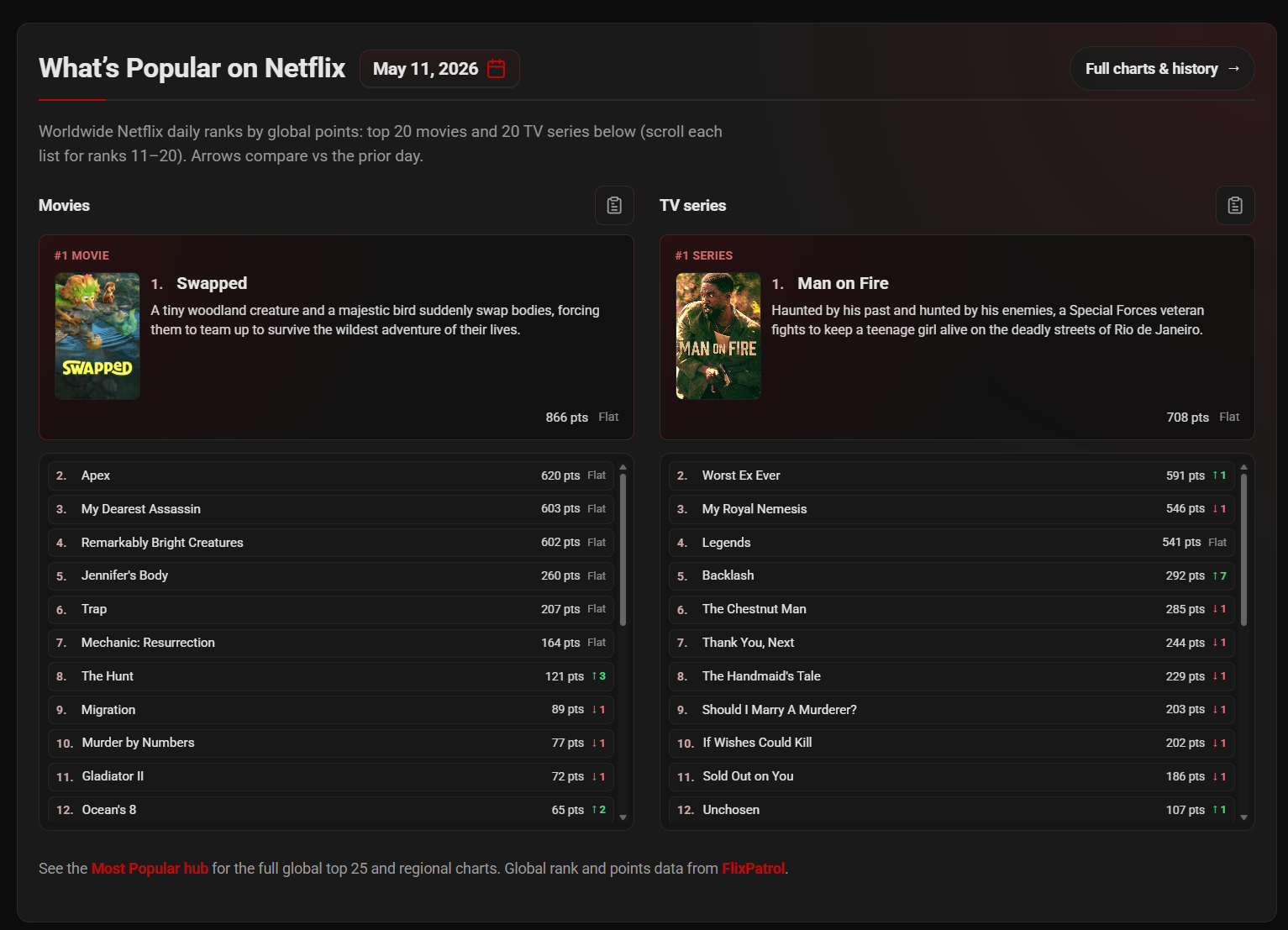This screenshot has width=1288, height=930.
Task: Open the May 11, 2026 date selector
Action: click(x=439, y=69)
